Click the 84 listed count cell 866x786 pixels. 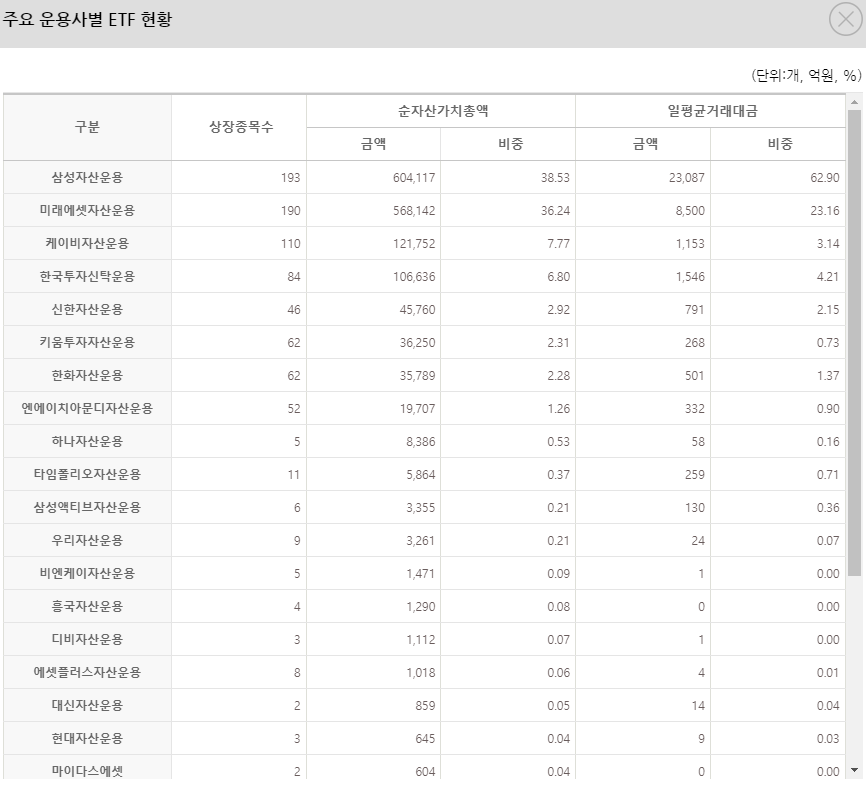click(x=294, y=277)
